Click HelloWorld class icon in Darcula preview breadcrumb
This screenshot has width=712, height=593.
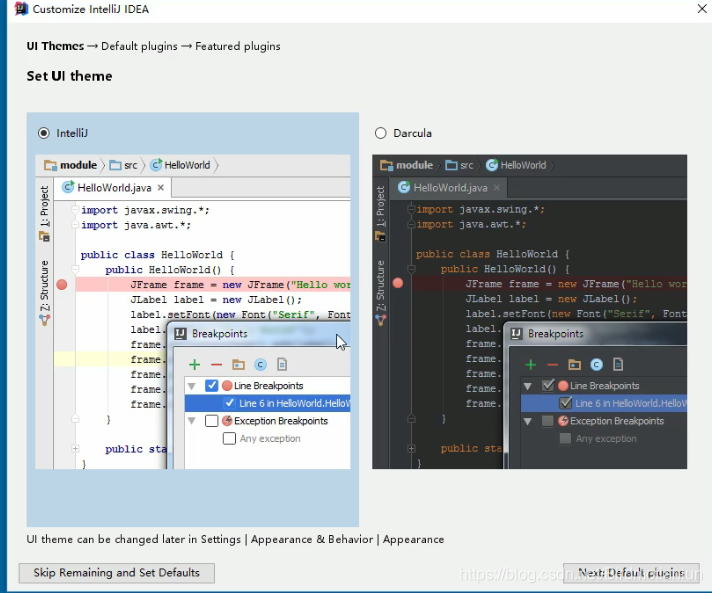click(x=492, y=165)
